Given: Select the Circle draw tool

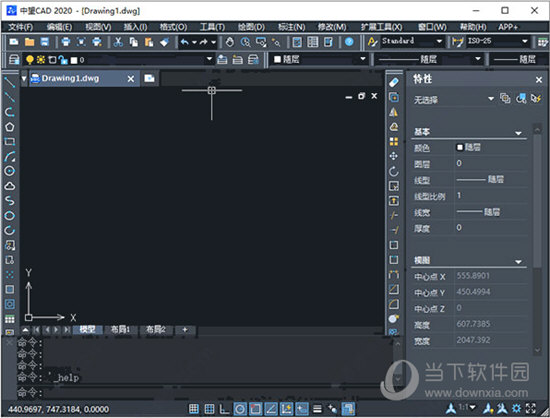Looking at the screenshot, I should 9,171.
